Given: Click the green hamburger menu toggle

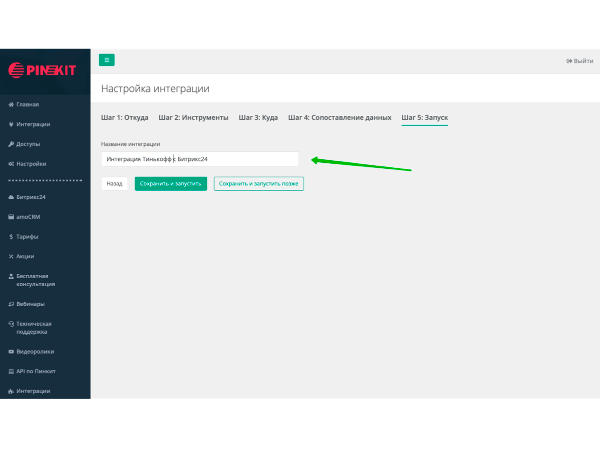Looking at the screenshot, I should pos(107,60).
